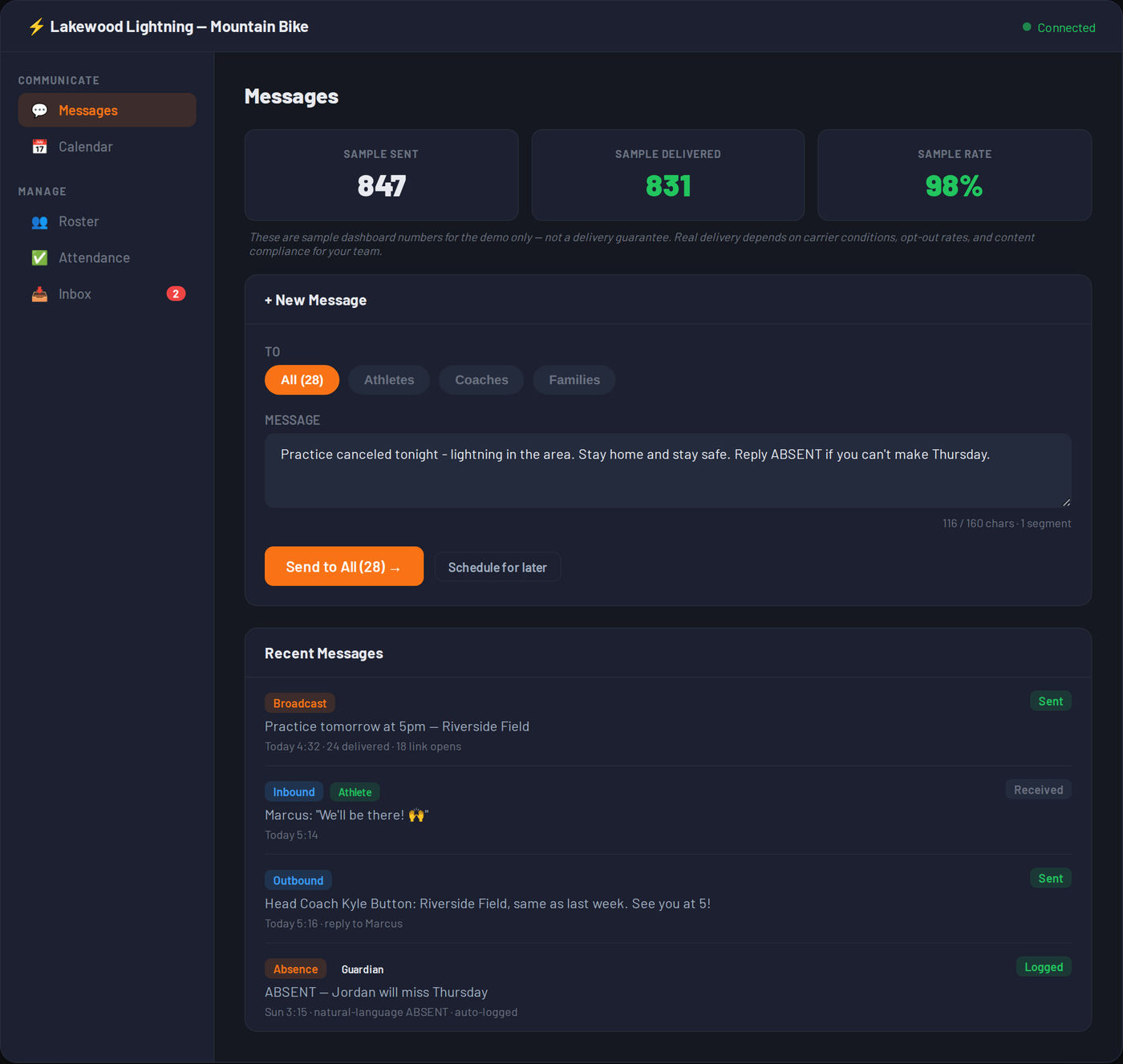Screen dimensions: 1123x1064
Task: Click the message box resize handle
Action: point(1066,502)
